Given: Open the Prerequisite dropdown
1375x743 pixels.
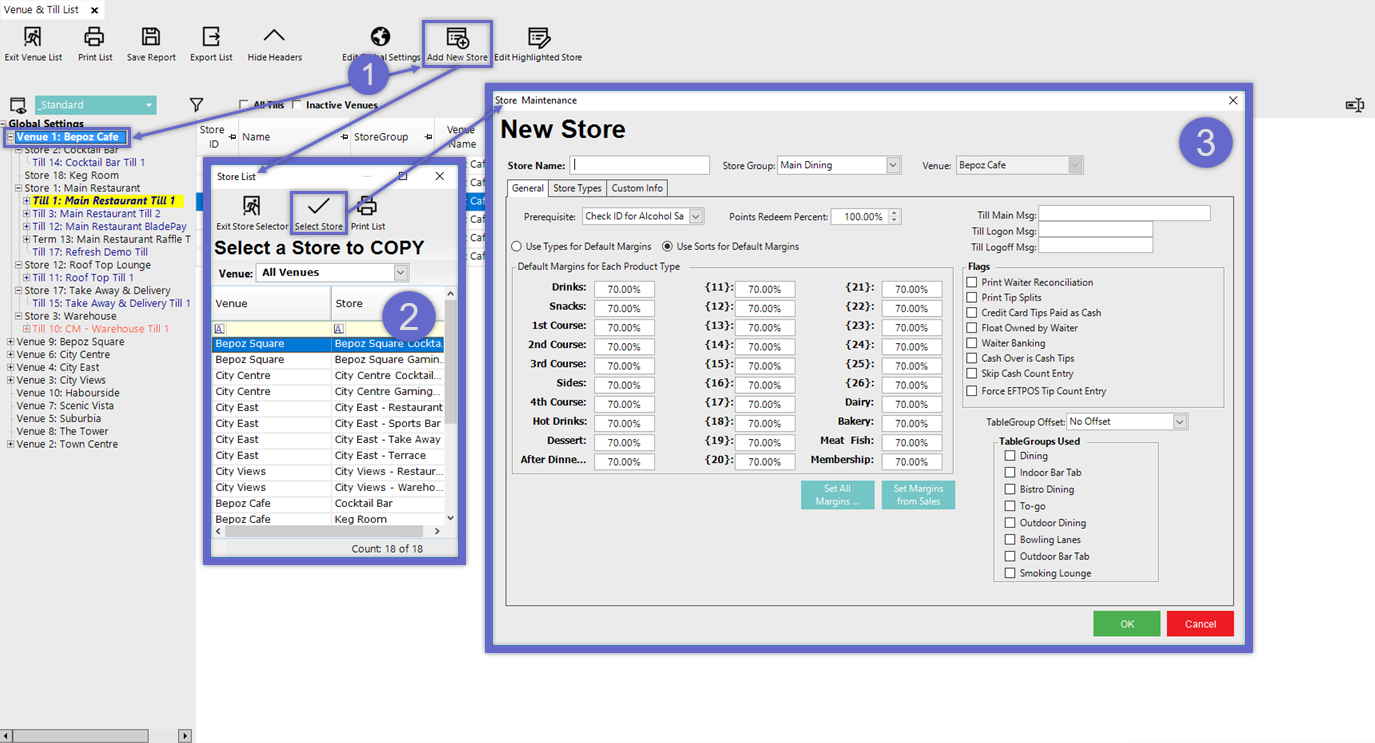Looking at the screenshot, I should pyautogui.click(x=696, y=216).
